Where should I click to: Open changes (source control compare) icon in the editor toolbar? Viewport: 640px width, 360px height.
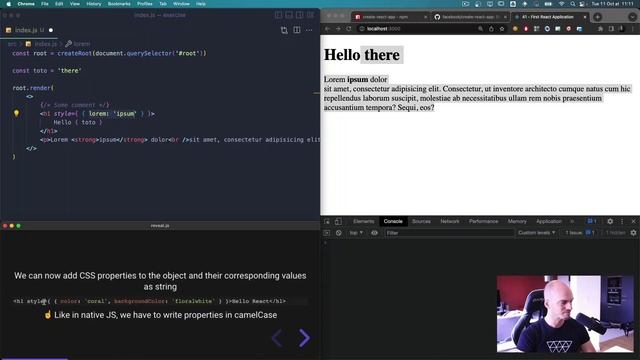(284, 30)
